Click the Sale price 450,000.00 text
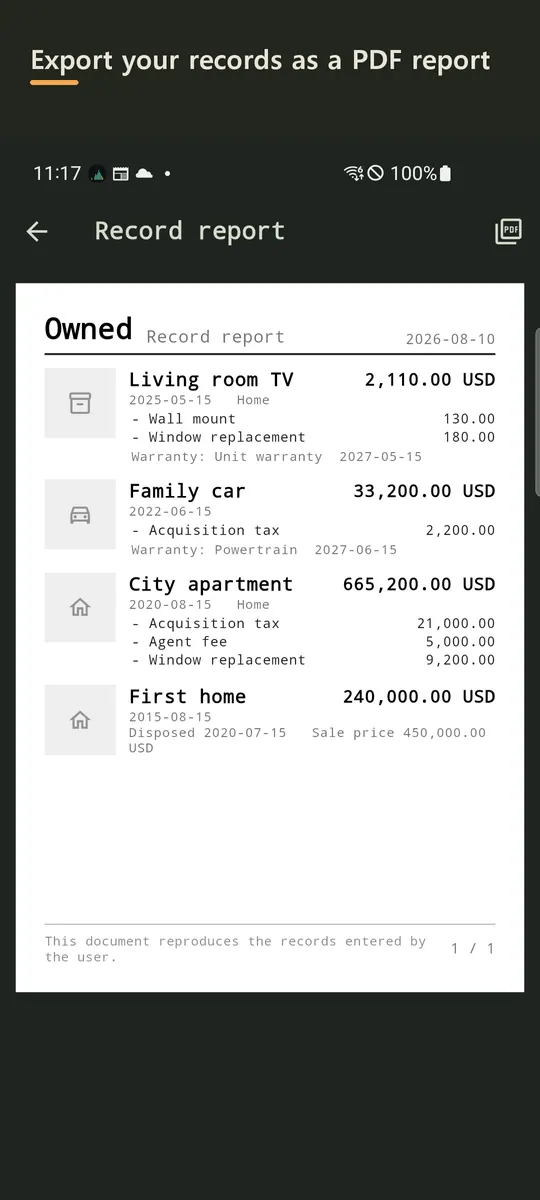 click(x=399, y=733)
